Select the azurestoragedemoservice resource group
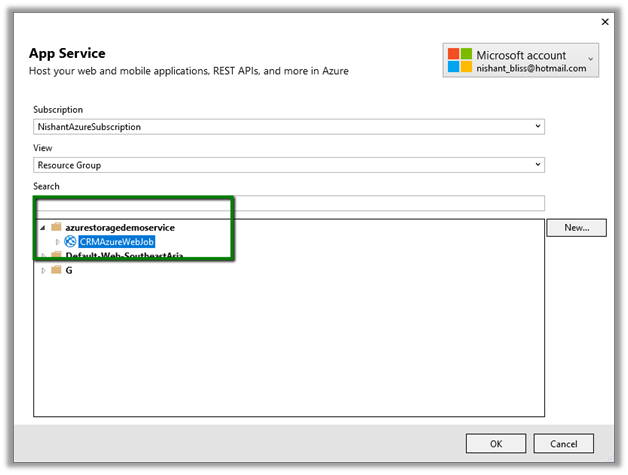The height and width of the screenshot is (475, 628). coord(120,227)
